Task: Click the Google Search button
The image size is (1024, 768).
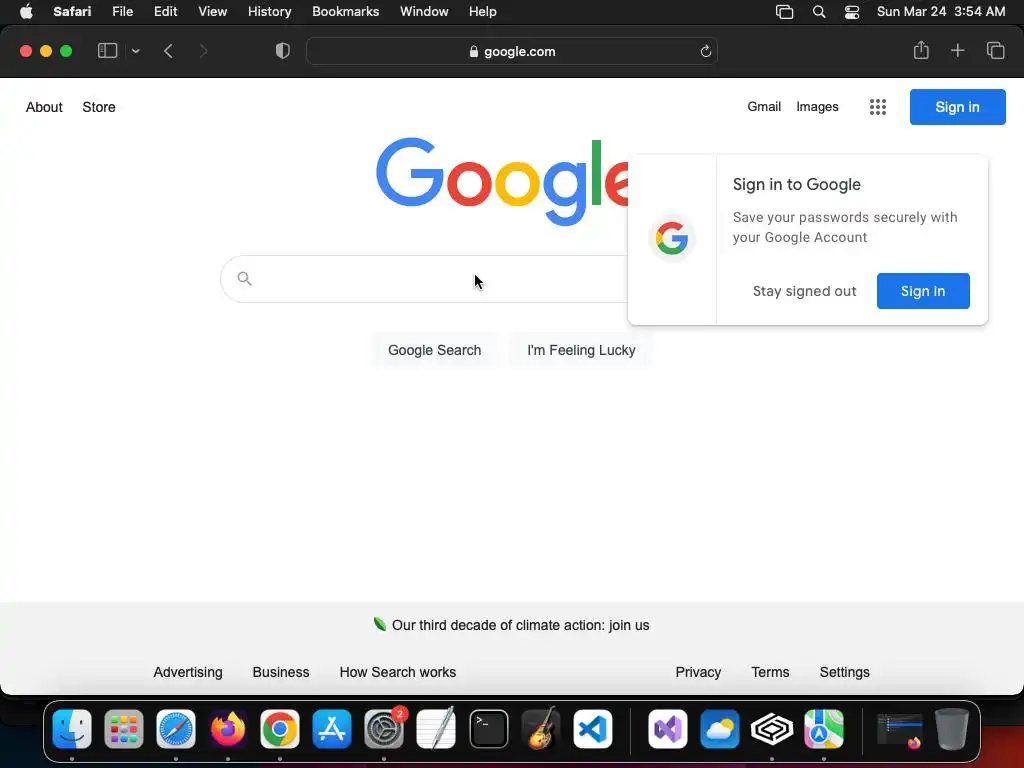Action: pyautogui.click(x=434, y=350)
